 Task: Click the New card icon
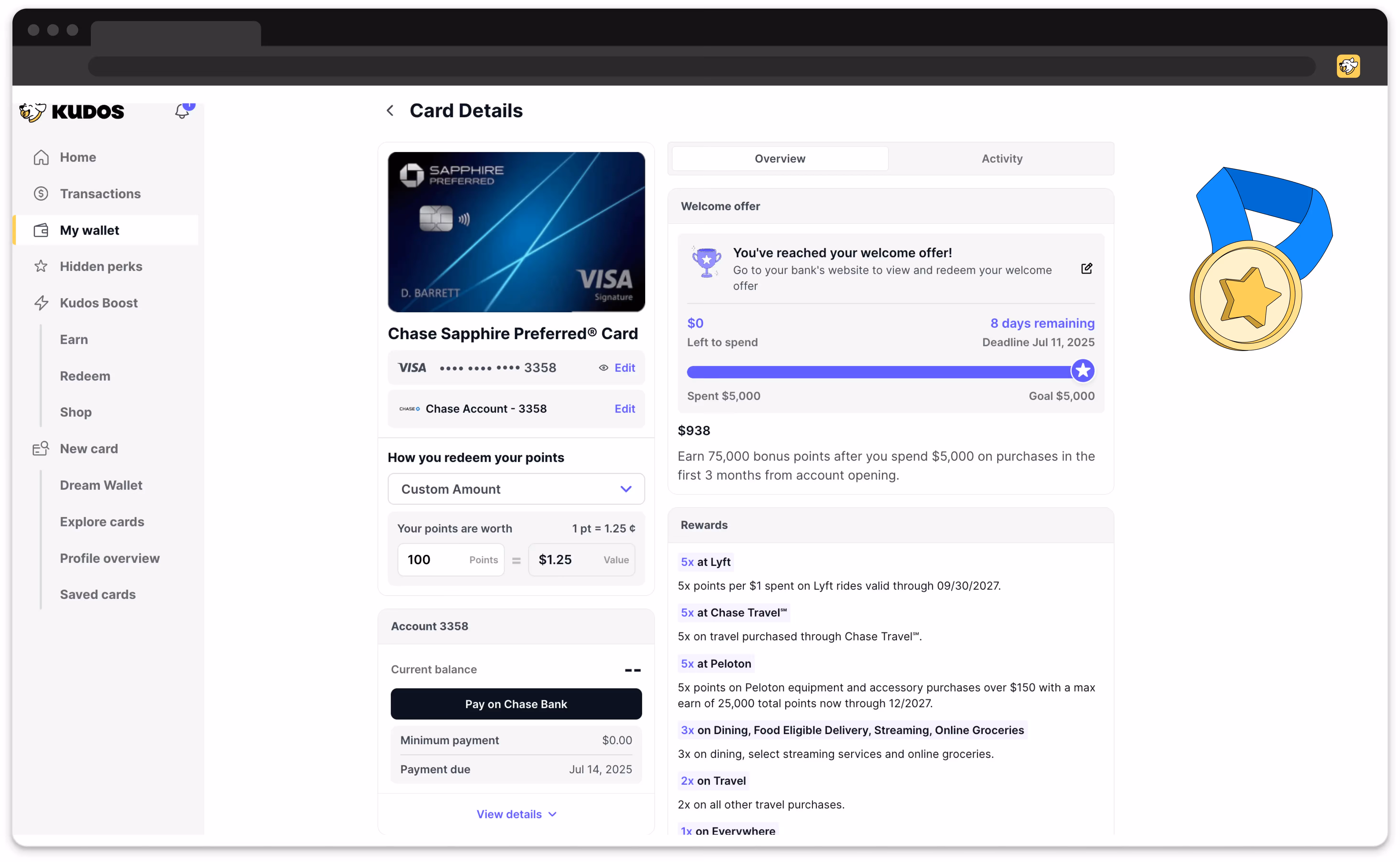coord(41,449)
